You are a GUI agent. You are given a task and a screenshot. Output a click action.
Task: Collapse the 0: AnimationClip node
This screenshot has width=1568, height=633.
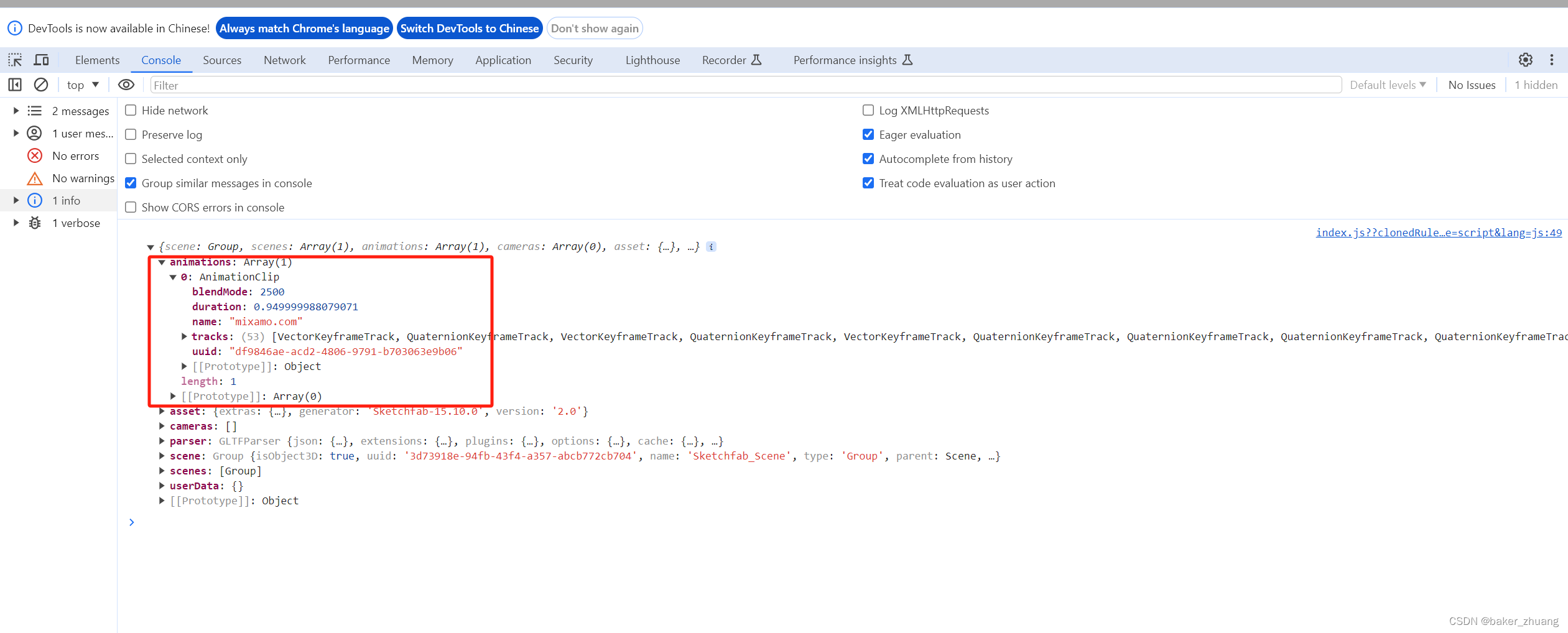click(173, 277)
